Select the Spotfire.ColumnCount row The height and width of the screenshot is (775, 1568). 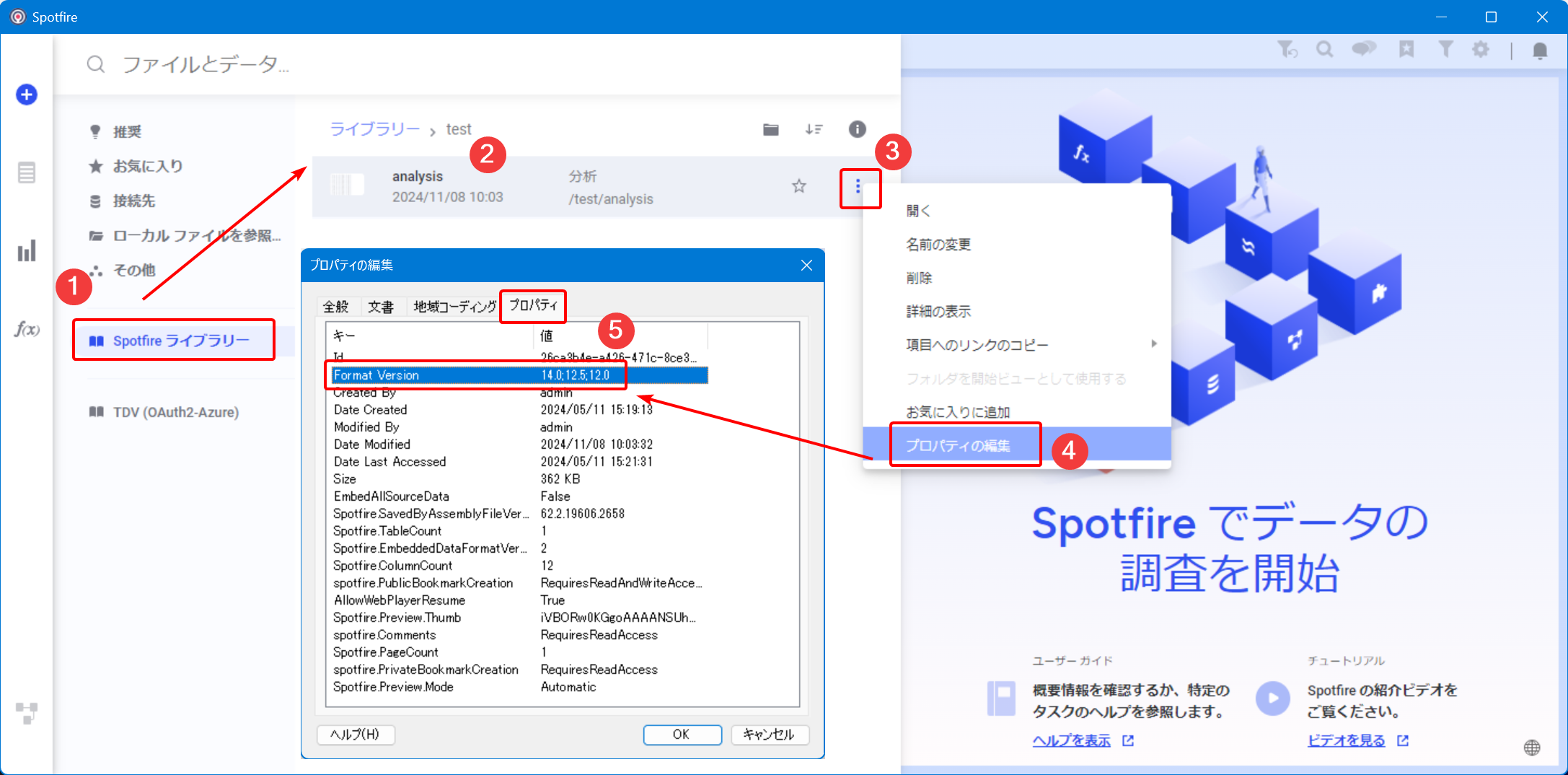(519, 566)
